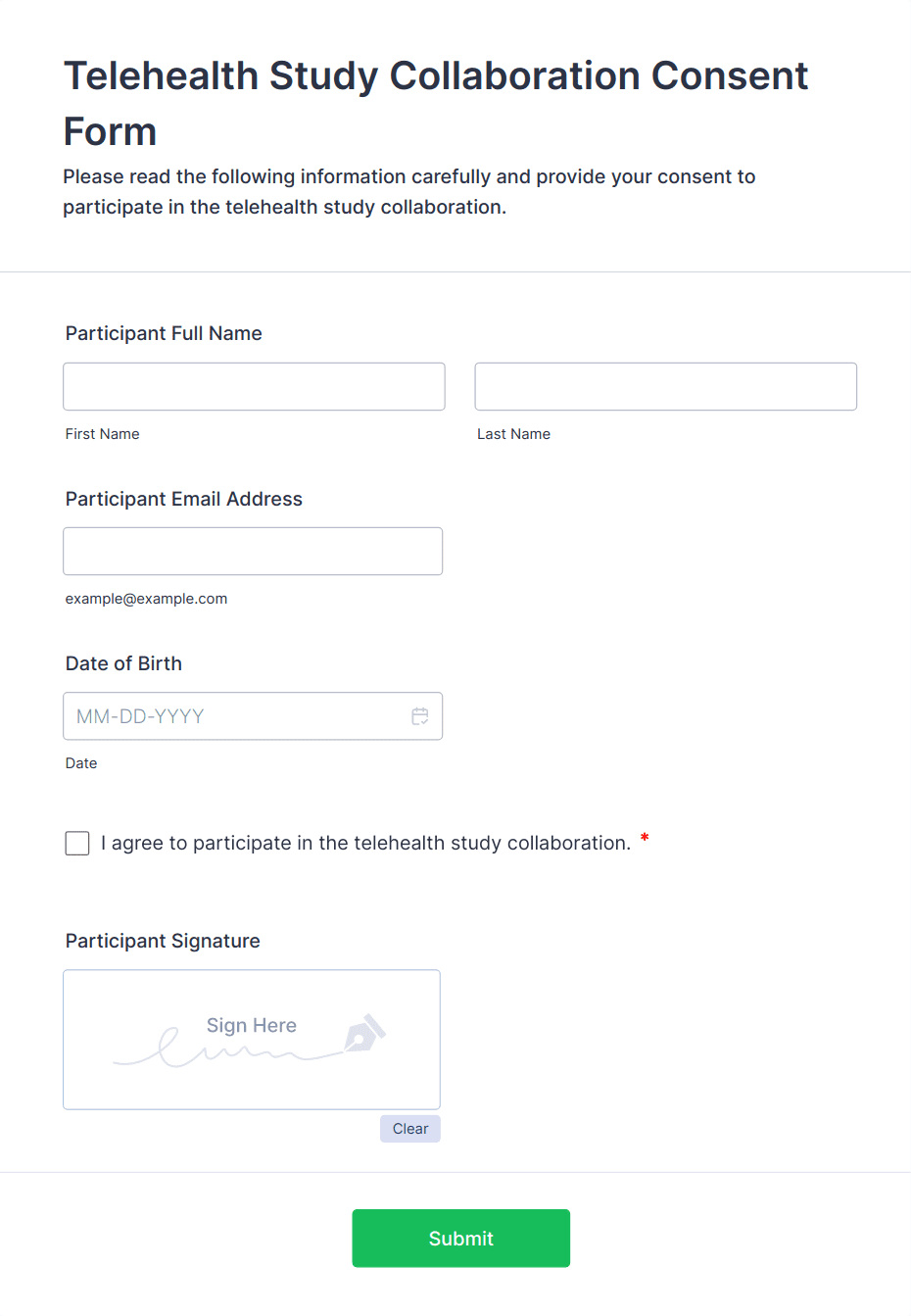Click the Participant Signature label
Image resolution: width=911 pixels, height=1316 pixels.
click(x=163, y=941)
